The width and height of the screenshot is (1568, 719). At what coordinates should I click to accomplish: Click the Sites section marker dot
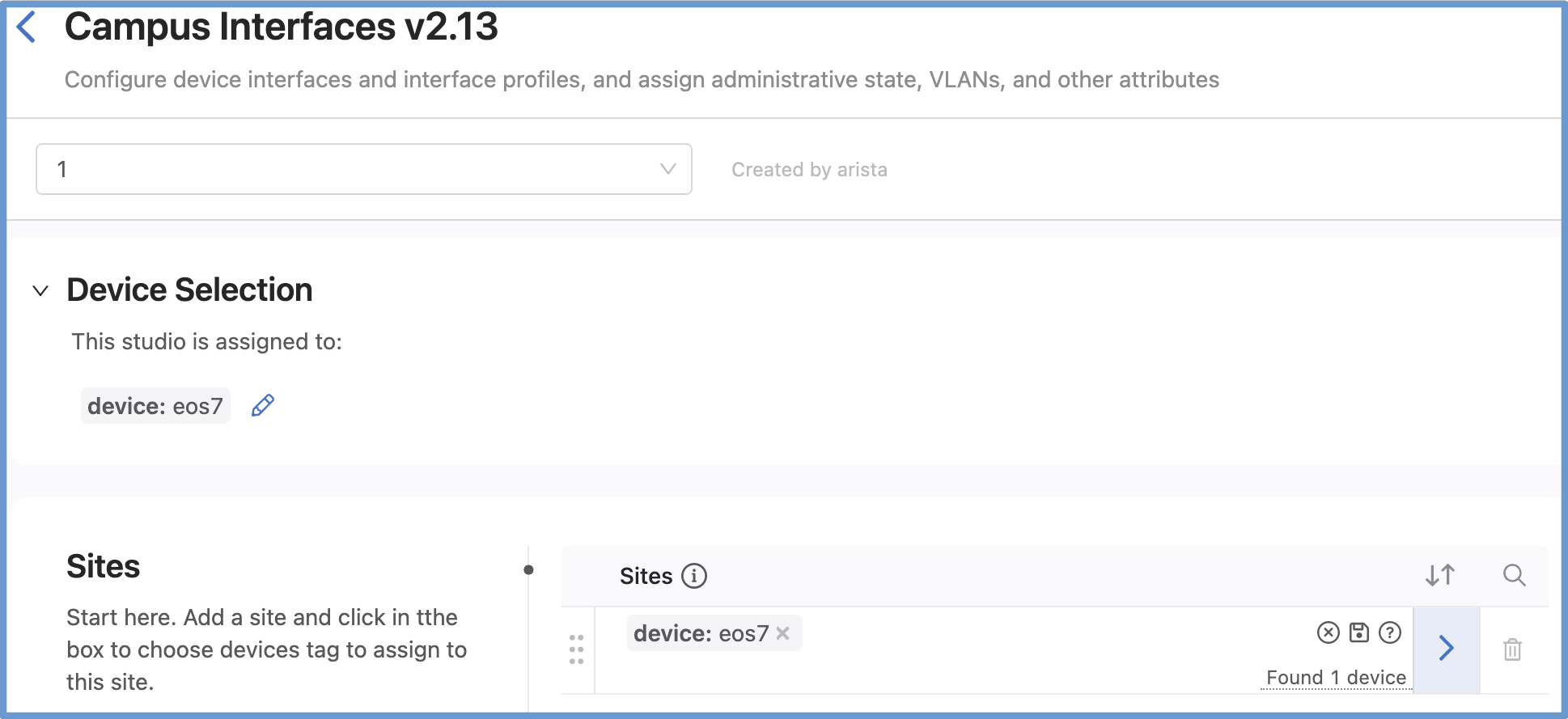pyautogui.click(x=528, y=570)
